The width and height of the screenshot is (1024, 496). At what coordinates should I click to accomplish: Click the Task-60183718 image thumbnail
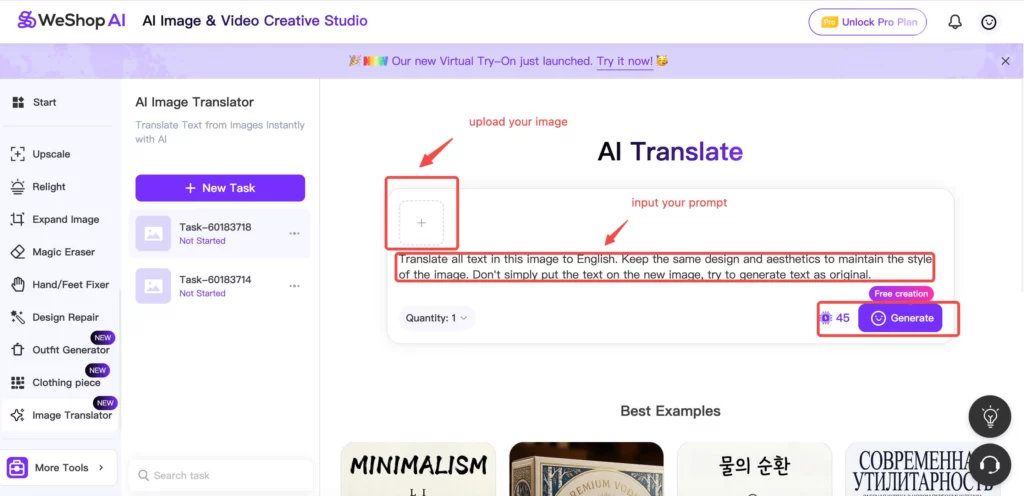pos(153,234)
